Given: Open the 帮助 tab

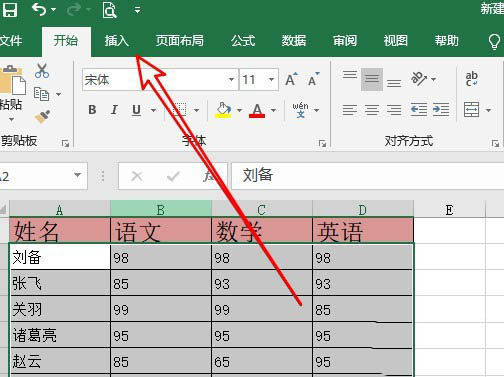Looking at the screenshot, I should point(446,41).
